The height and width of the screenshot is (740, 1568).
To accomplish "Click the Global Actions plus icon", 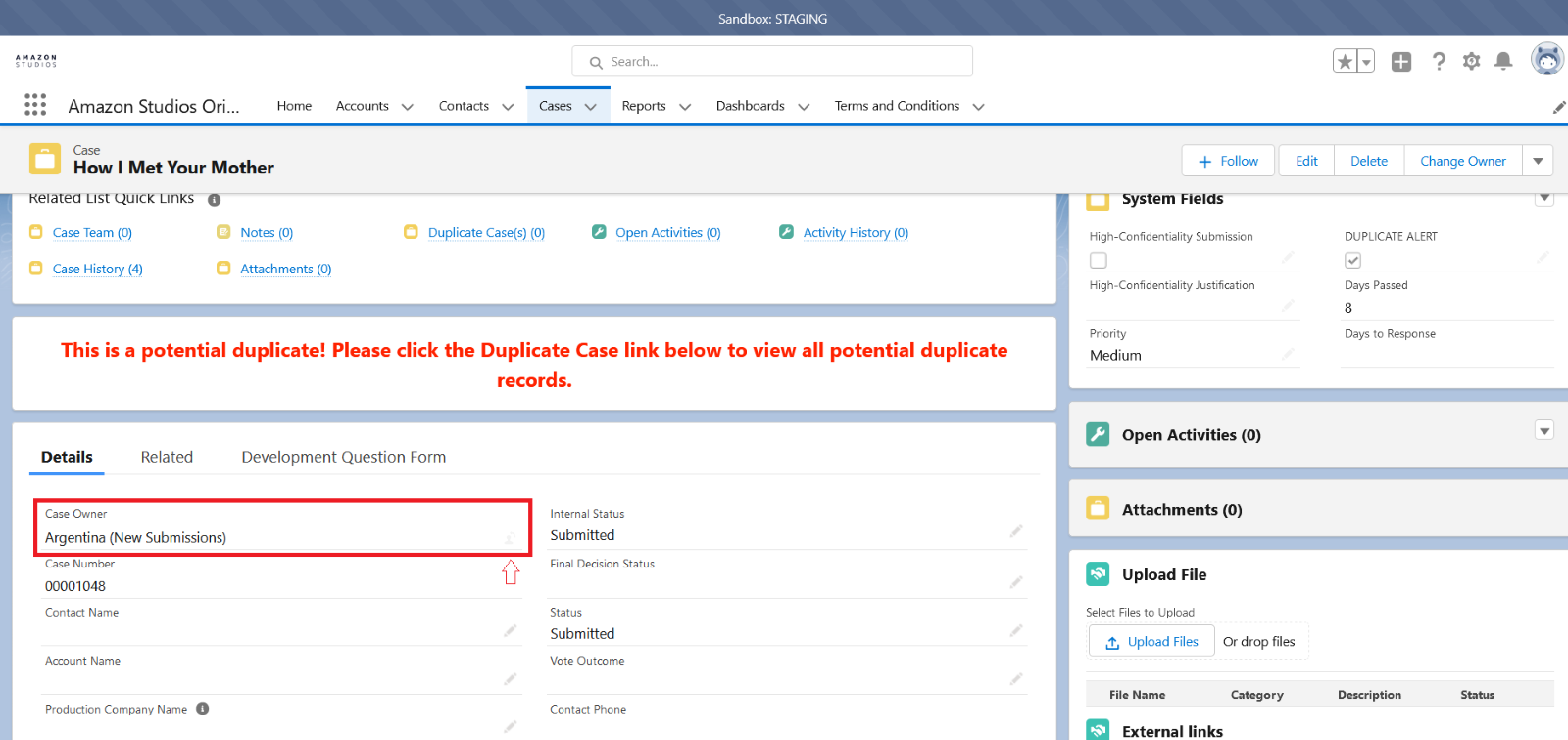I will click(1401, 62).
